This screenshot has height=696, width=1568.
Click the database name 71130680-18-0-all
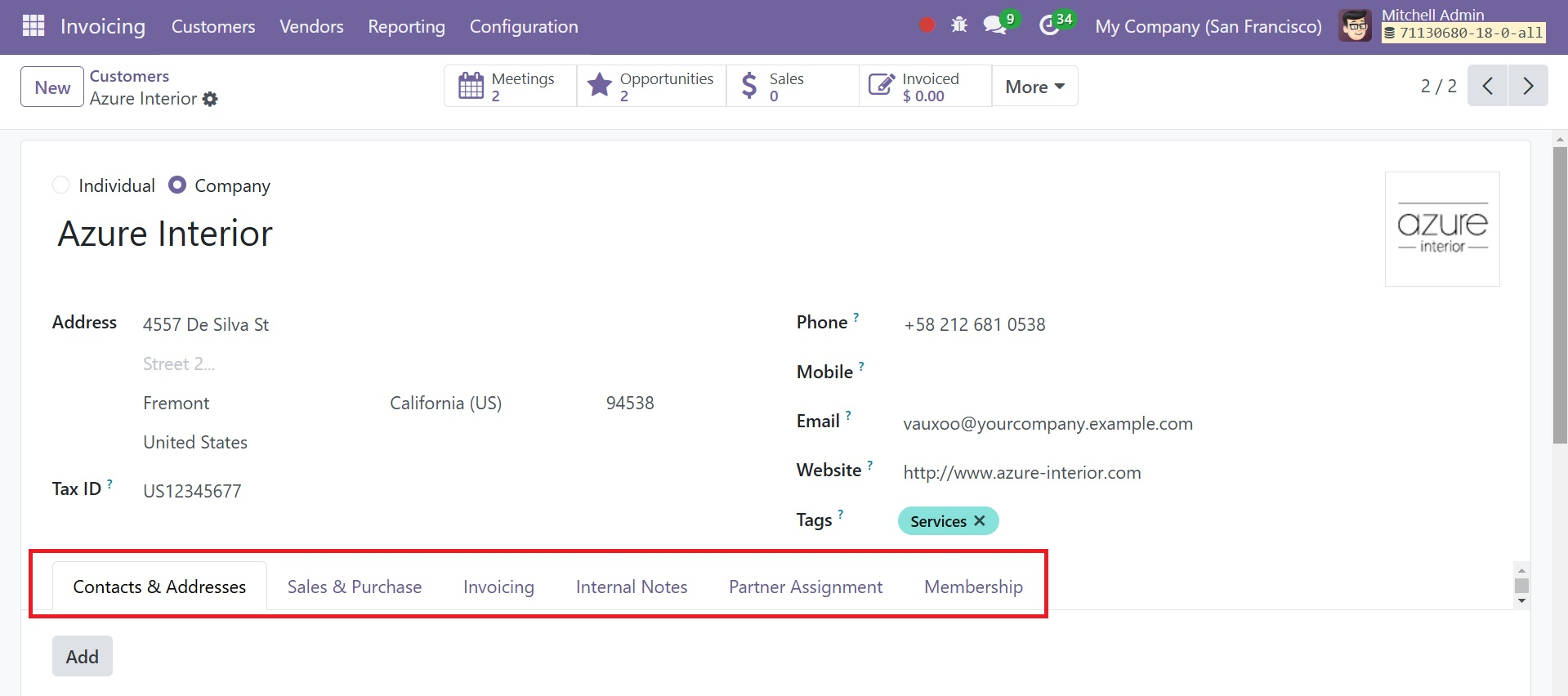tap(1463, 33)
